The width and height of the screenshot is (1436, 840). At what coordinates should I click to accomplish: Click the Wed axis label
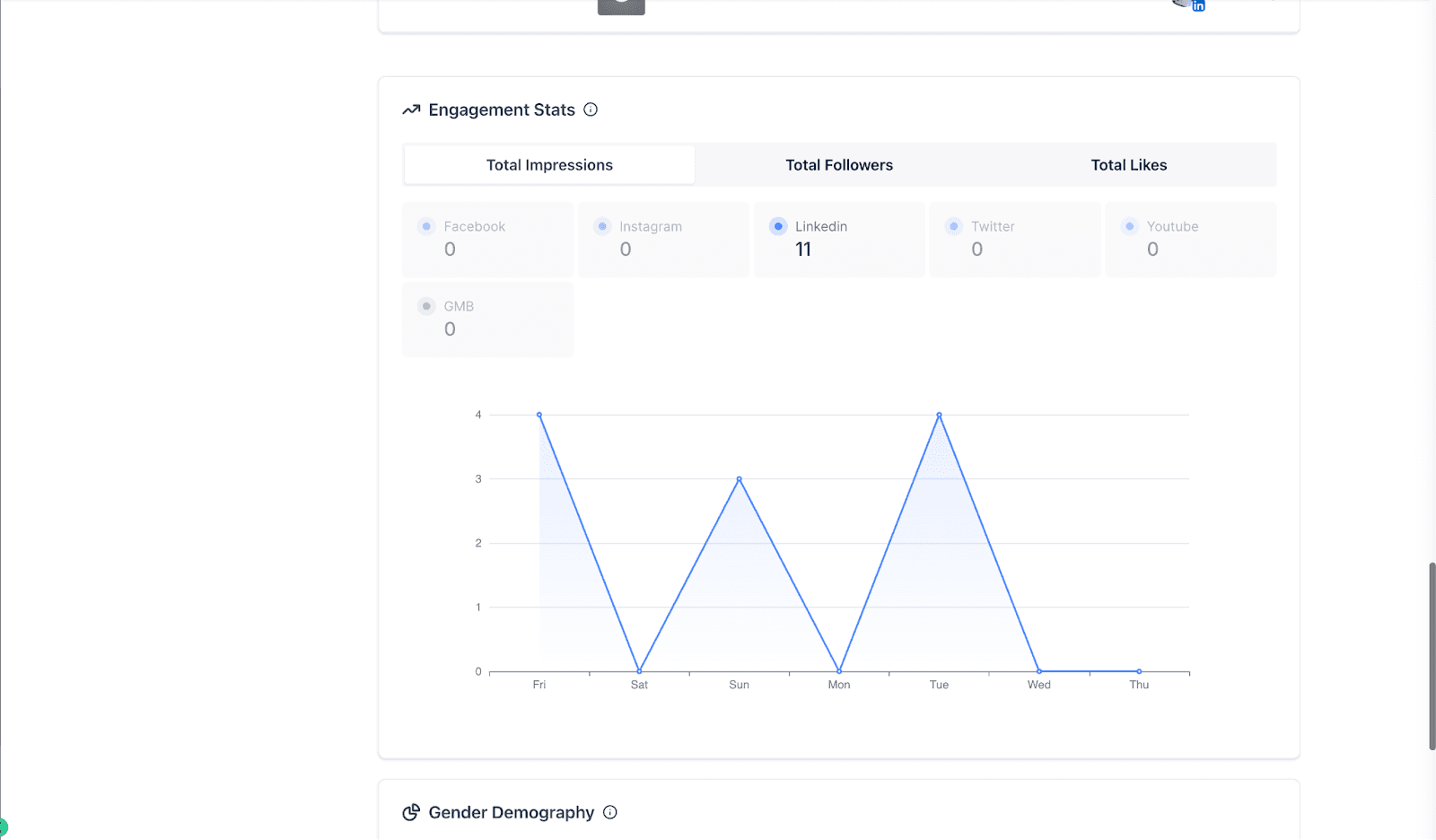(x=1039, y=685)
